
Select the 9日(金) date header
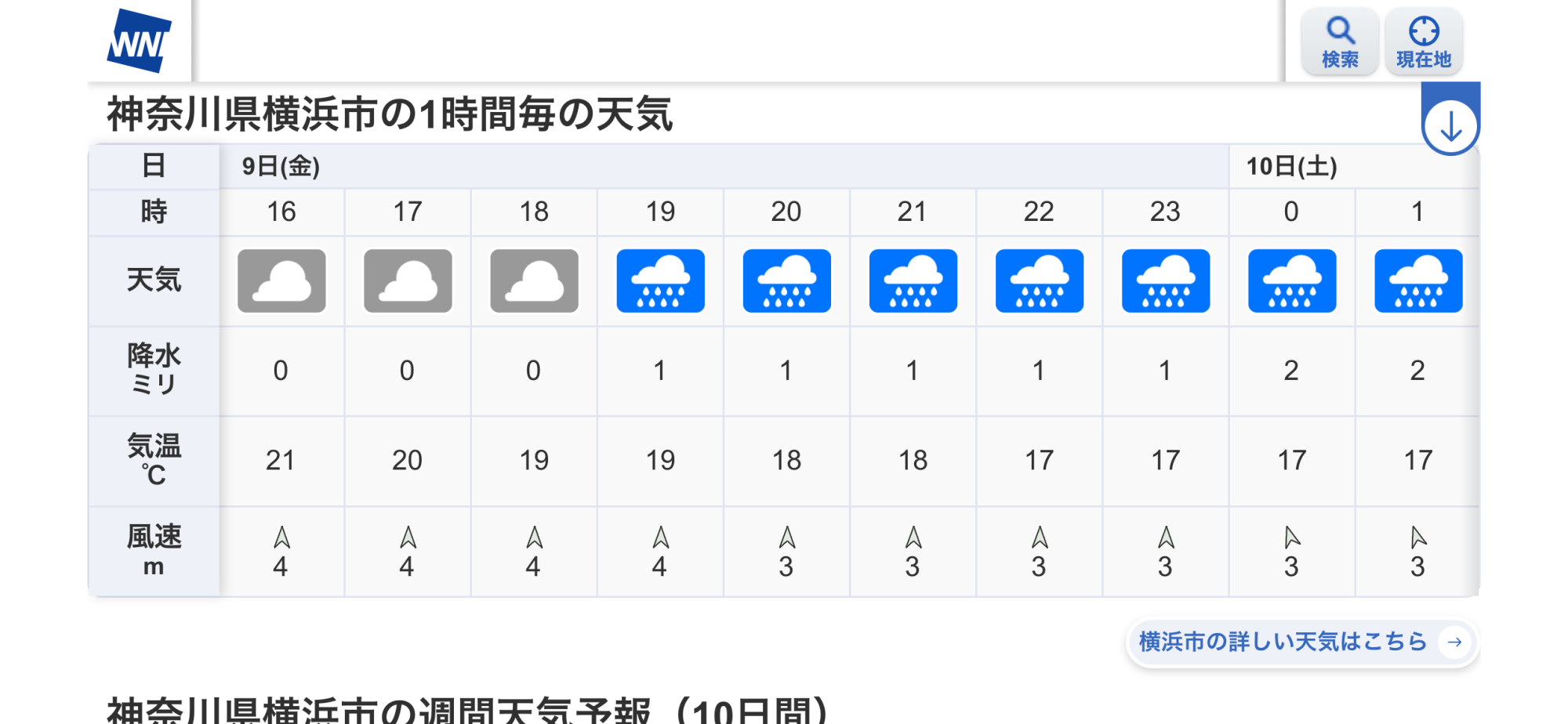pos(281,166)
